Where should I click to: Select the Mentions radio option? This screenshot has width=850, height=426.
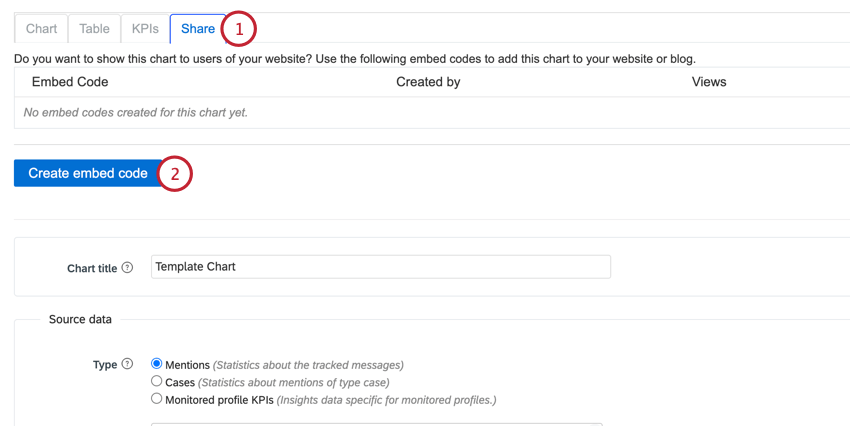157,364
